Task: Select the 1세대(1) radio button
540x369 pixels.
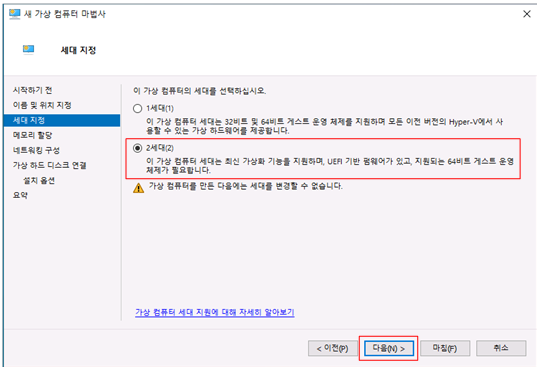Action: (137, 109)
